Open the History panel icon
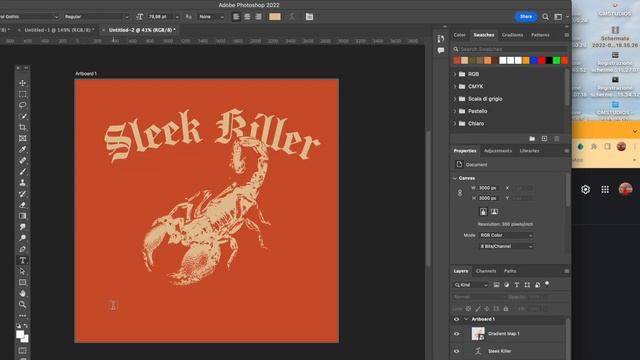This screenshot has width=640, height=360. [441, 39]
